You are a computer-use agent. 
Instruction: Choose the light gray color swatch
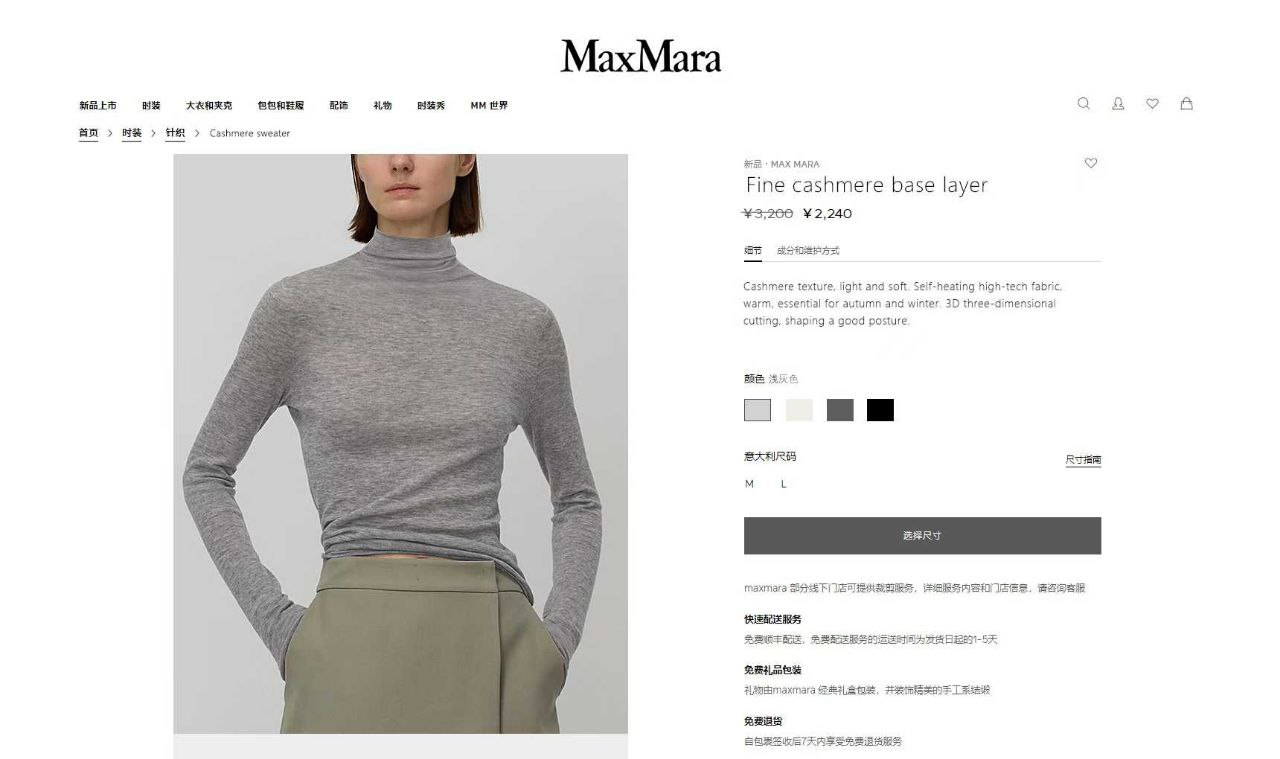click(757, 410)
